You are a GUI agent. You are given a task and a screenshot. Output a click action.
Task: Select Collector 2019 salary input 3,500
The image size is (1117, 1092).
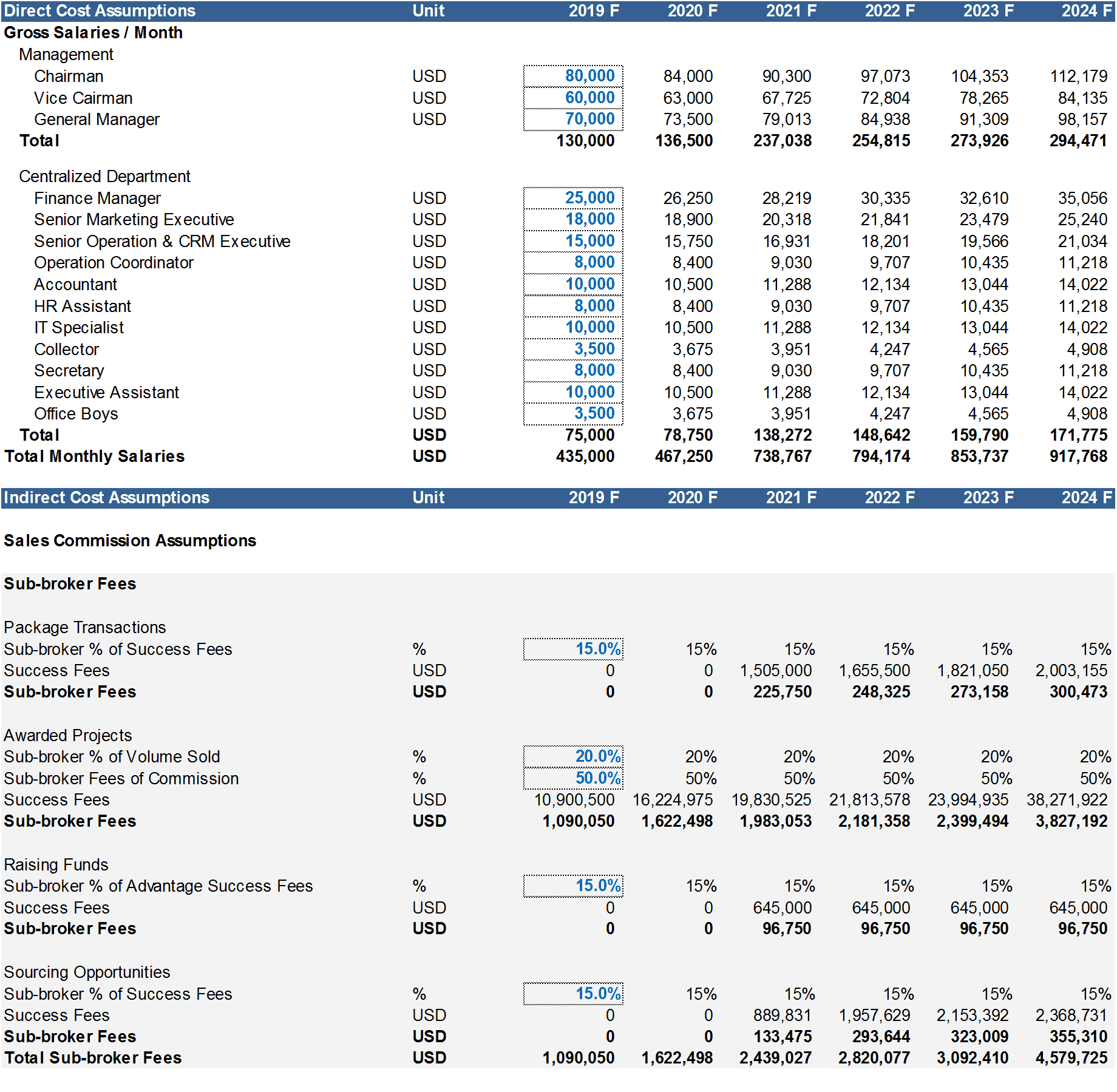pyautogui.click(x=573, y=349)
